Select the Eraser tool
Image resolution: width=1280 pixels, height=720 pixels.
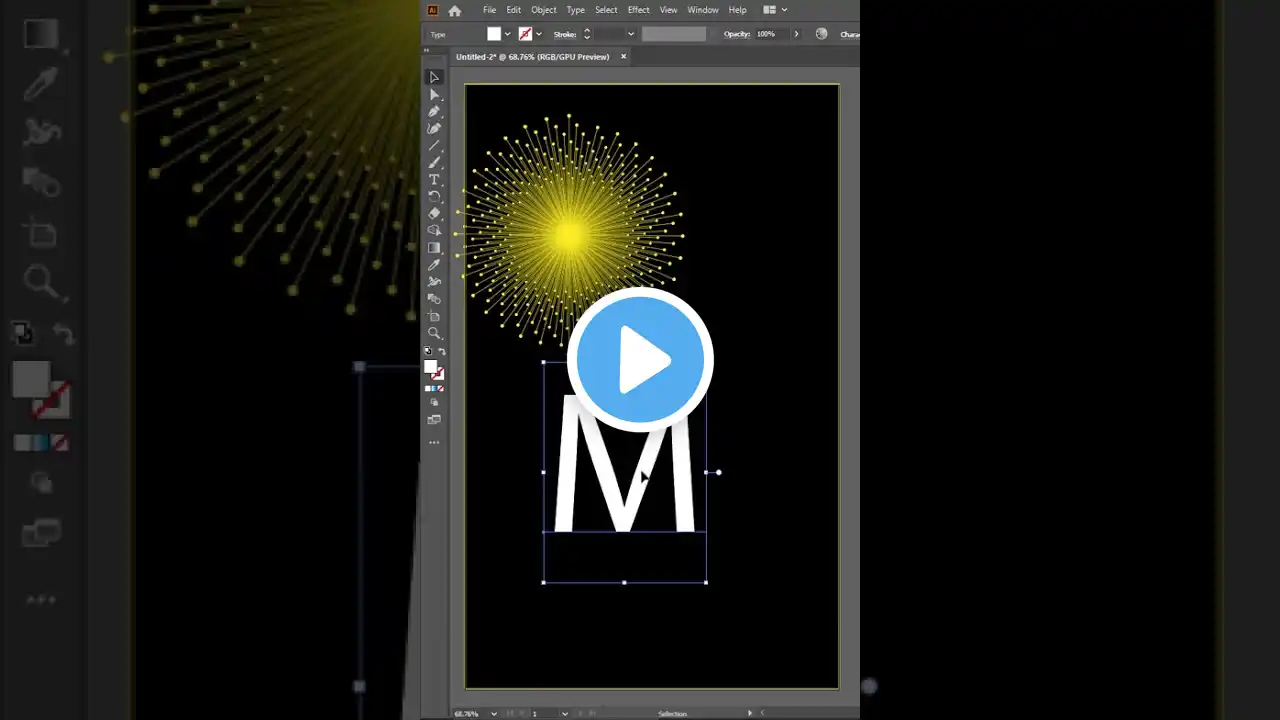click(x=434, y=213)
